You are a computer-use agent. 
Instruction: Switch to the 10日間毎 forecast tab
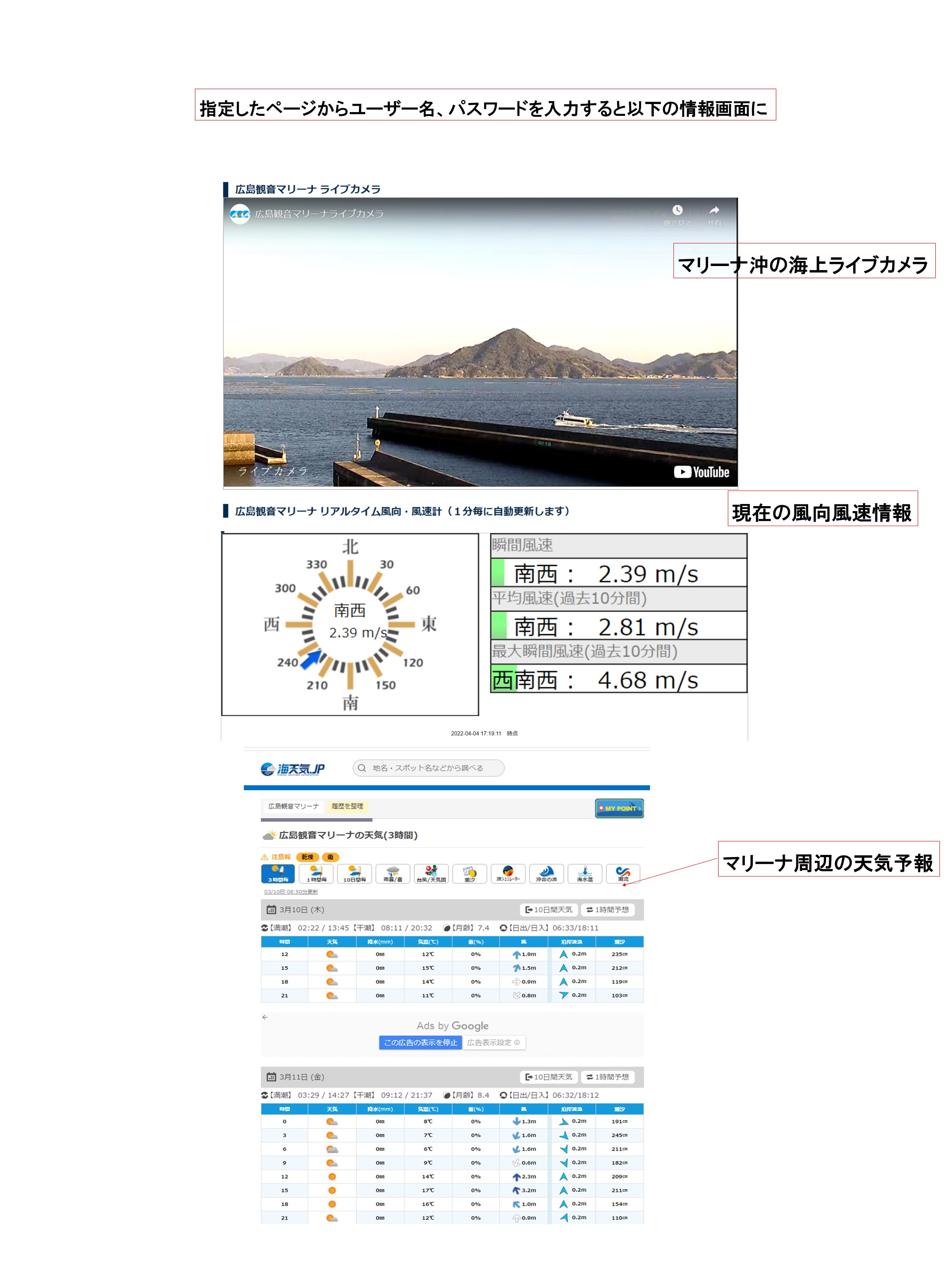(x=355, y=873)
